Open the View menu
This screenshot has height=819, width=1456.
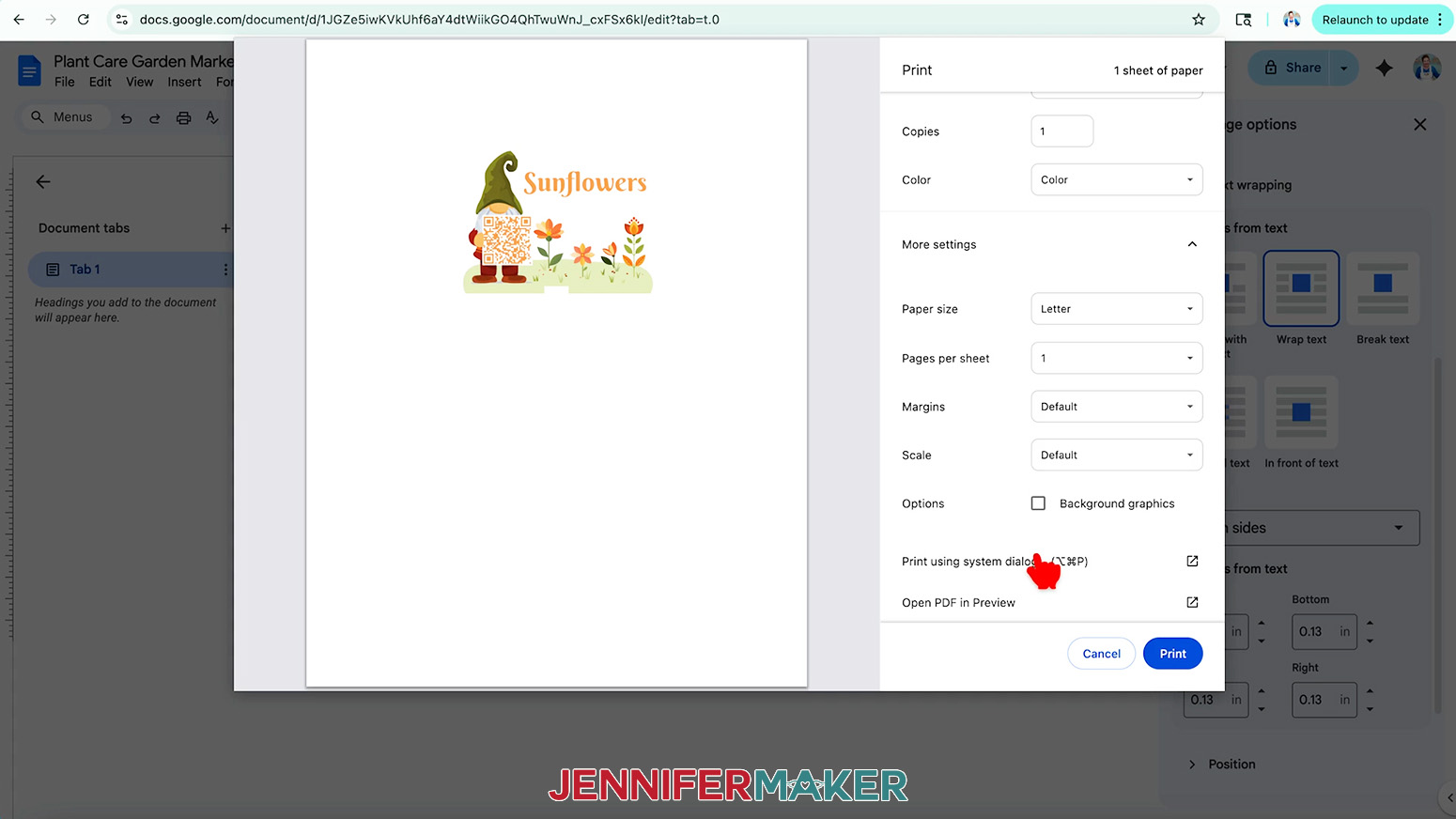140,82
